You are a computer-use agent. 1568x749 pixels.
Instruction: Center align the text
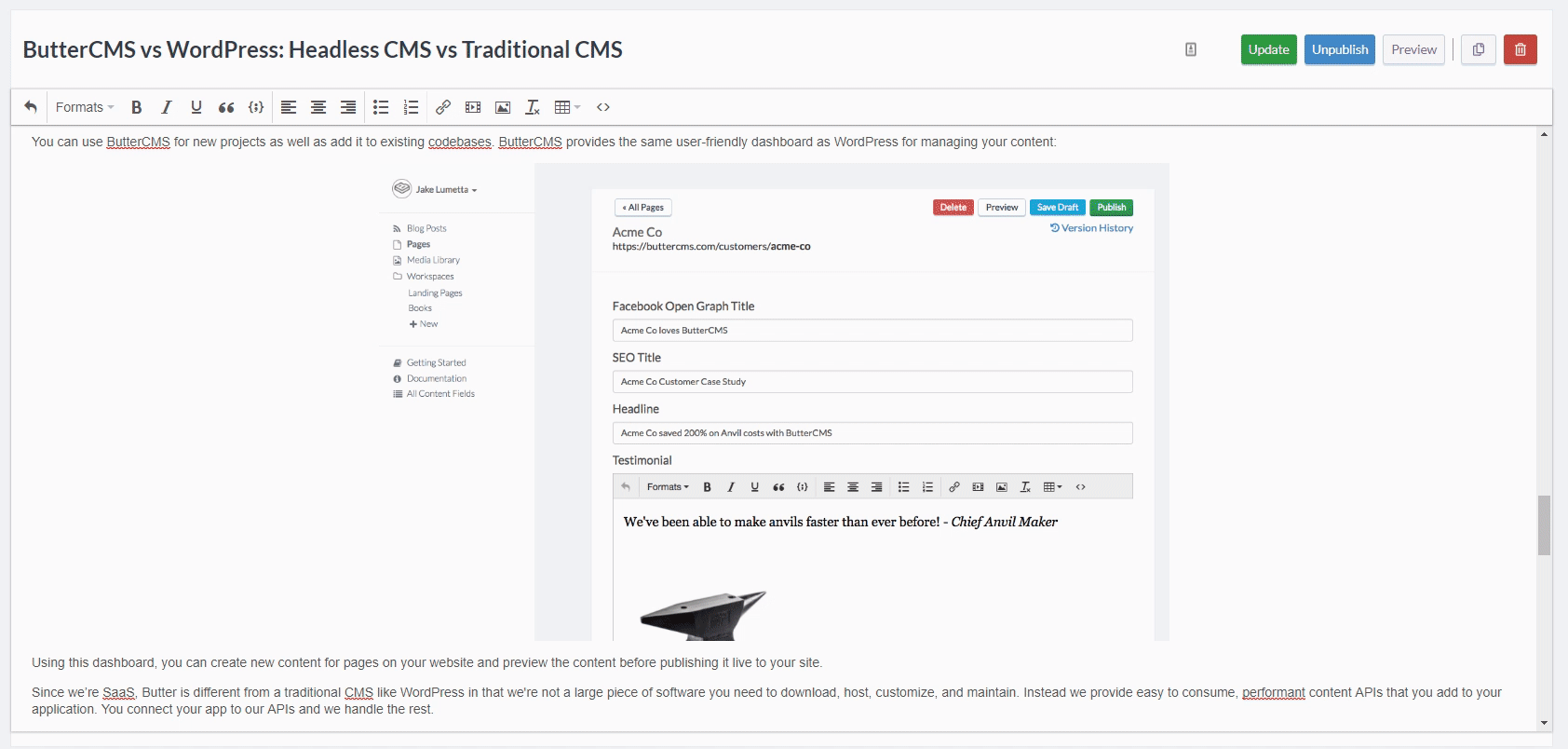318,107
